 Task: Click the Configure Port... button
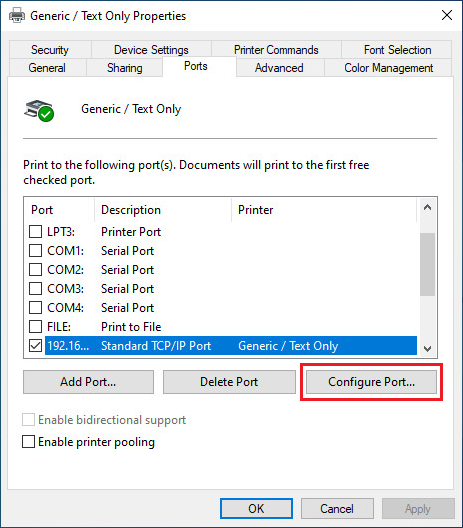[x=371, y=382]
